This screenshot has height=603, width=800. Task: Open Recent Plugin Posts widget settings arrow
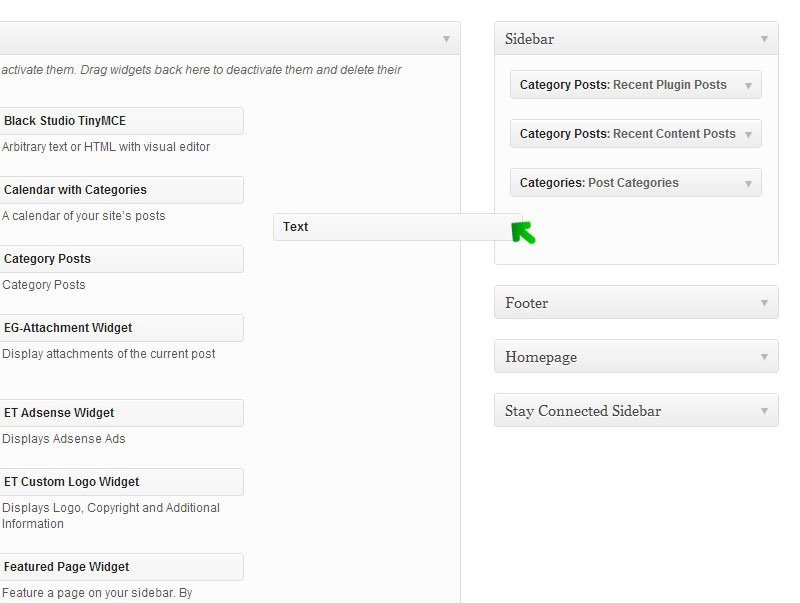[748, 85]
